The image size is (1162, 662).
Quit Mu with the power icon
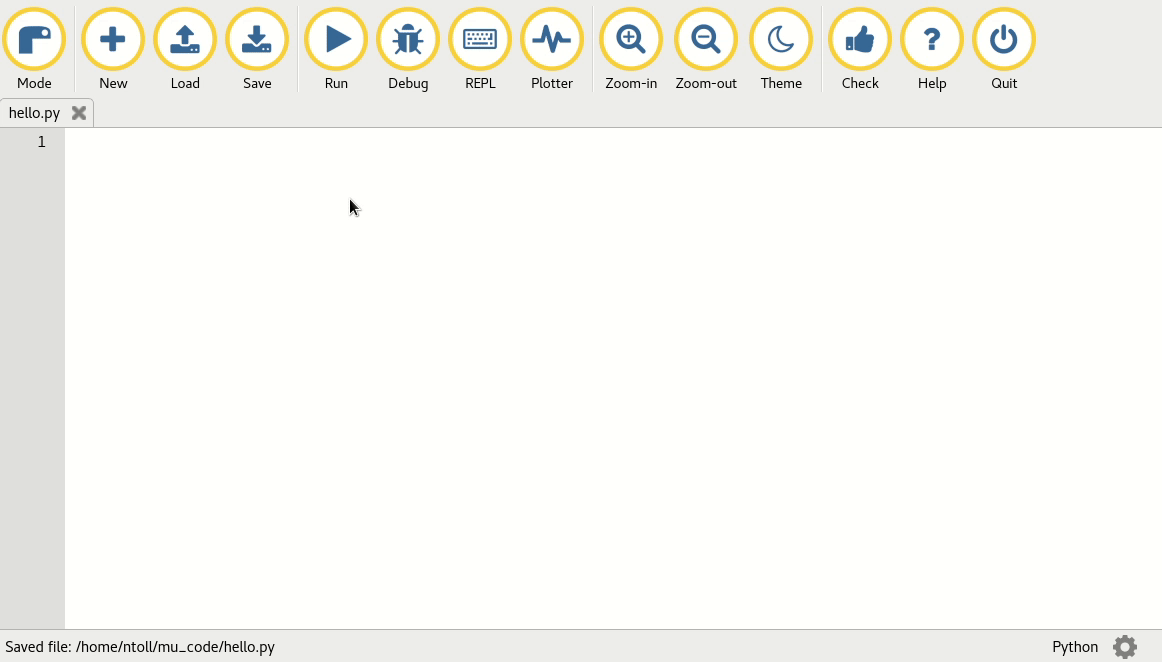(1004, 40)
